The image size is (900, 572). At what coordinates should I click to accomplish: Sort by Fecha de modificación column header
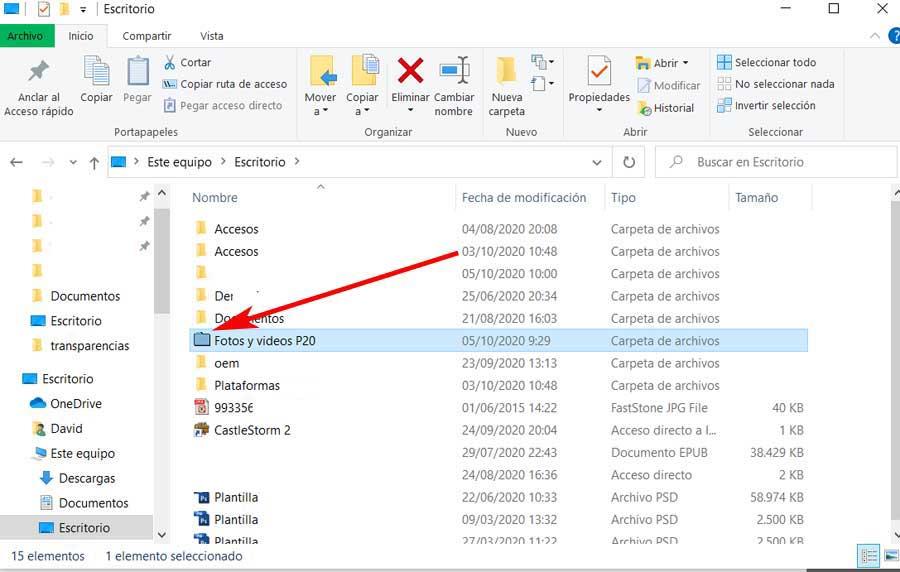pos(524,197)
